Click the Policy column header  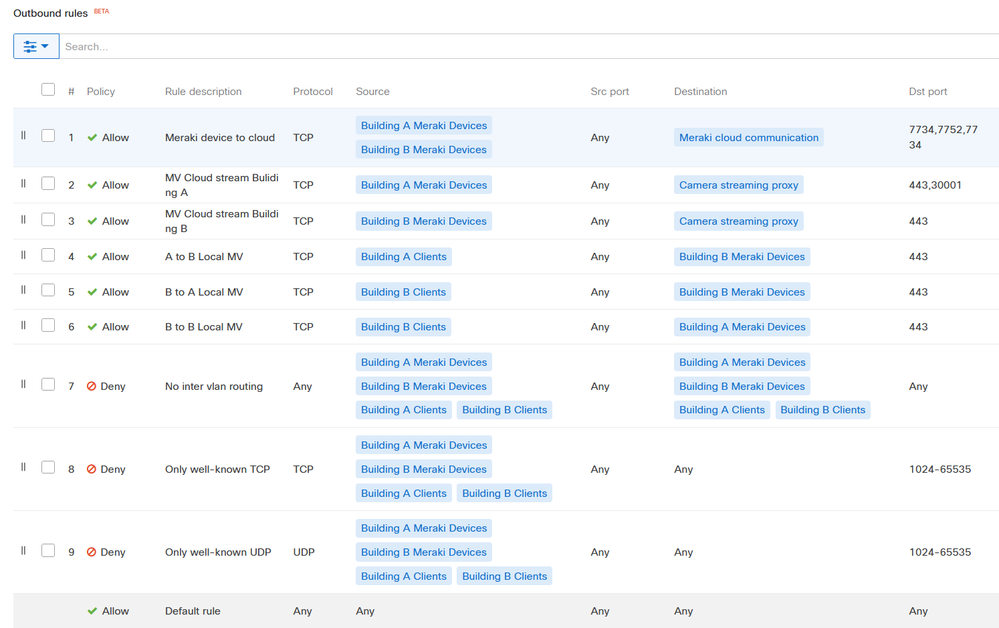coord(101,91)
